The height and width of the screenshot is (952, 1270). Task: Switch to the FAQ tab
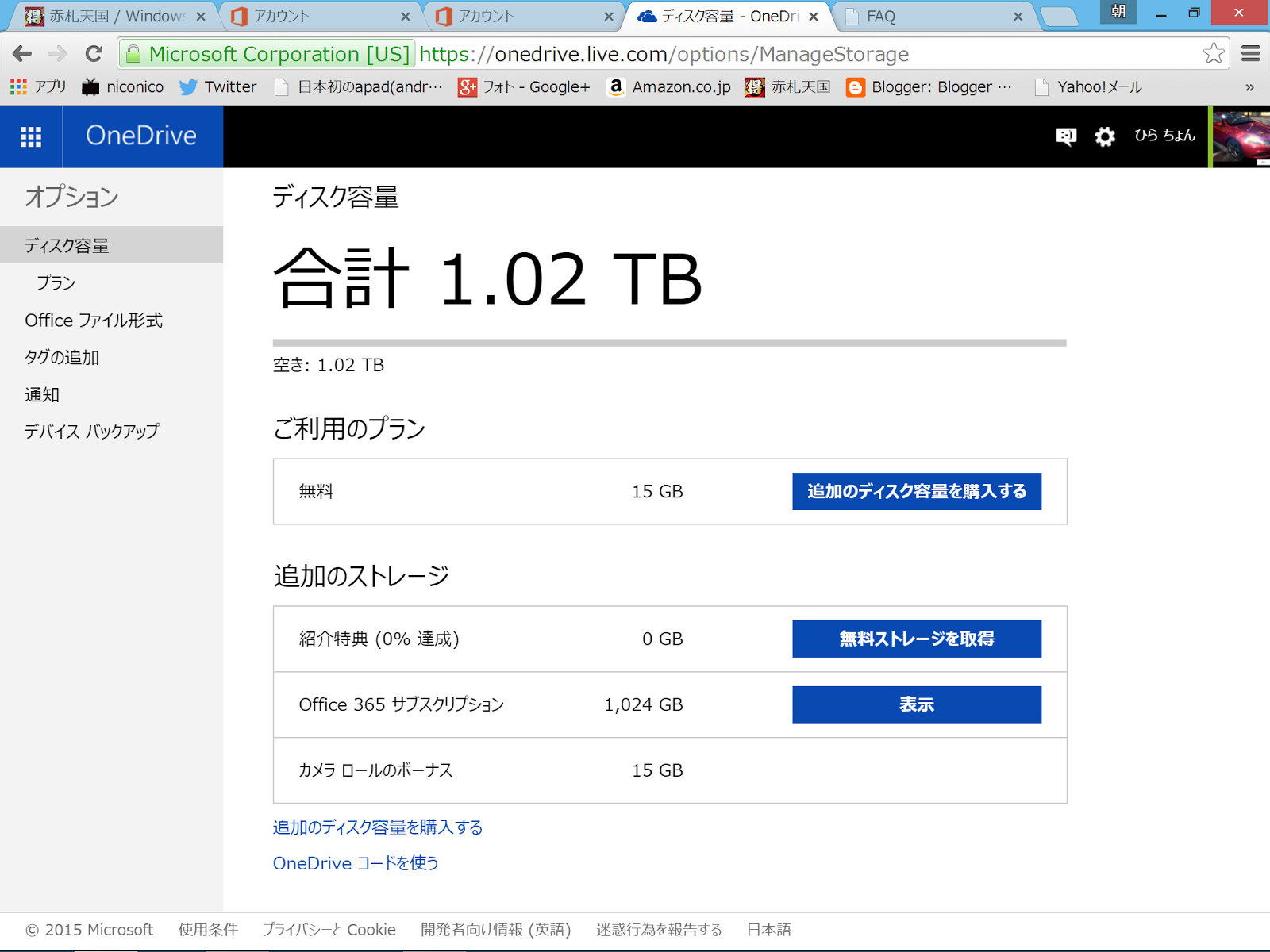pyautogui.click(x=933, y=16)
